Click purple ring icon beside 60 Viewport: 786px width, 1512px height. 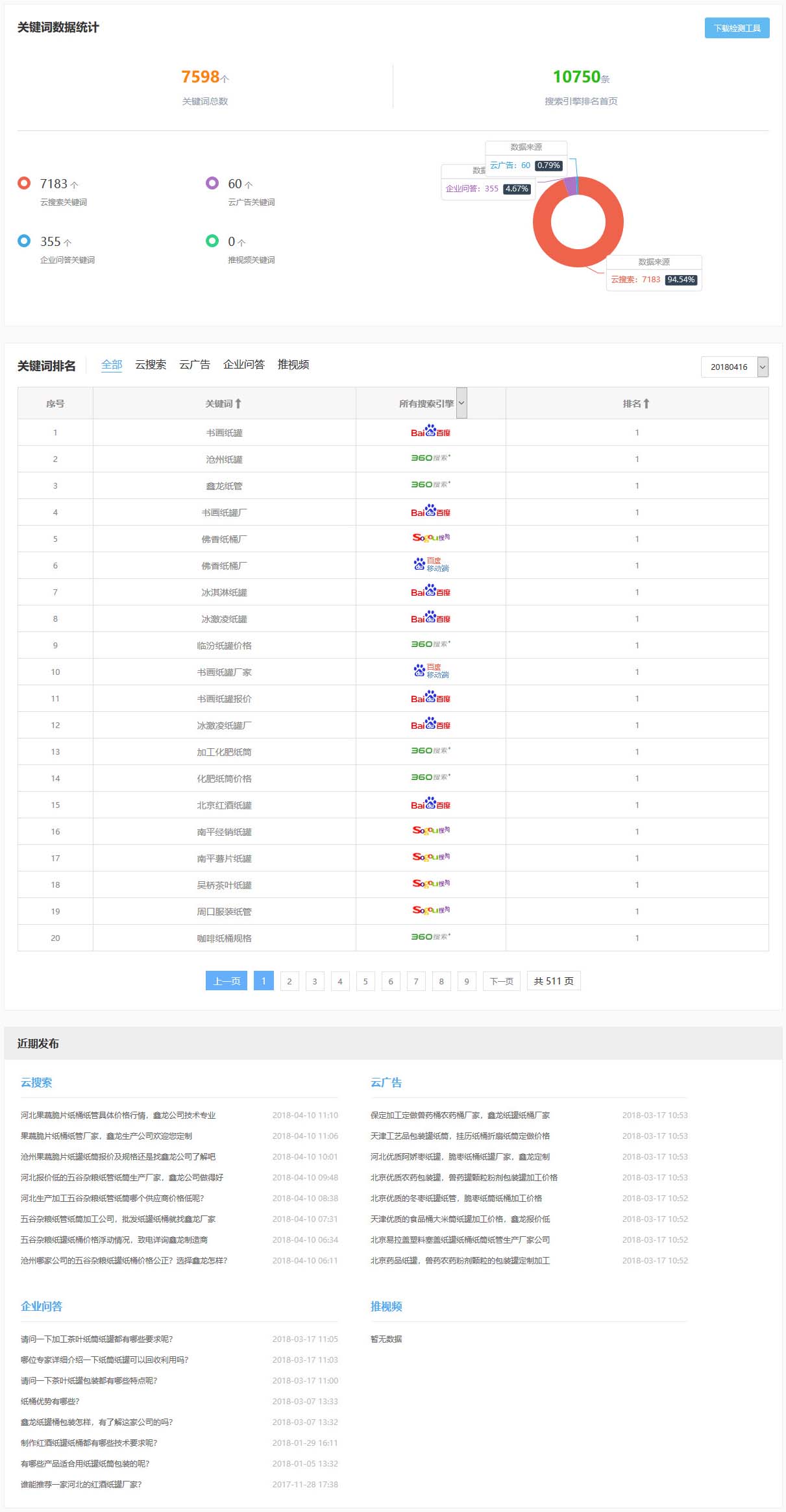(x=212, y=184)
